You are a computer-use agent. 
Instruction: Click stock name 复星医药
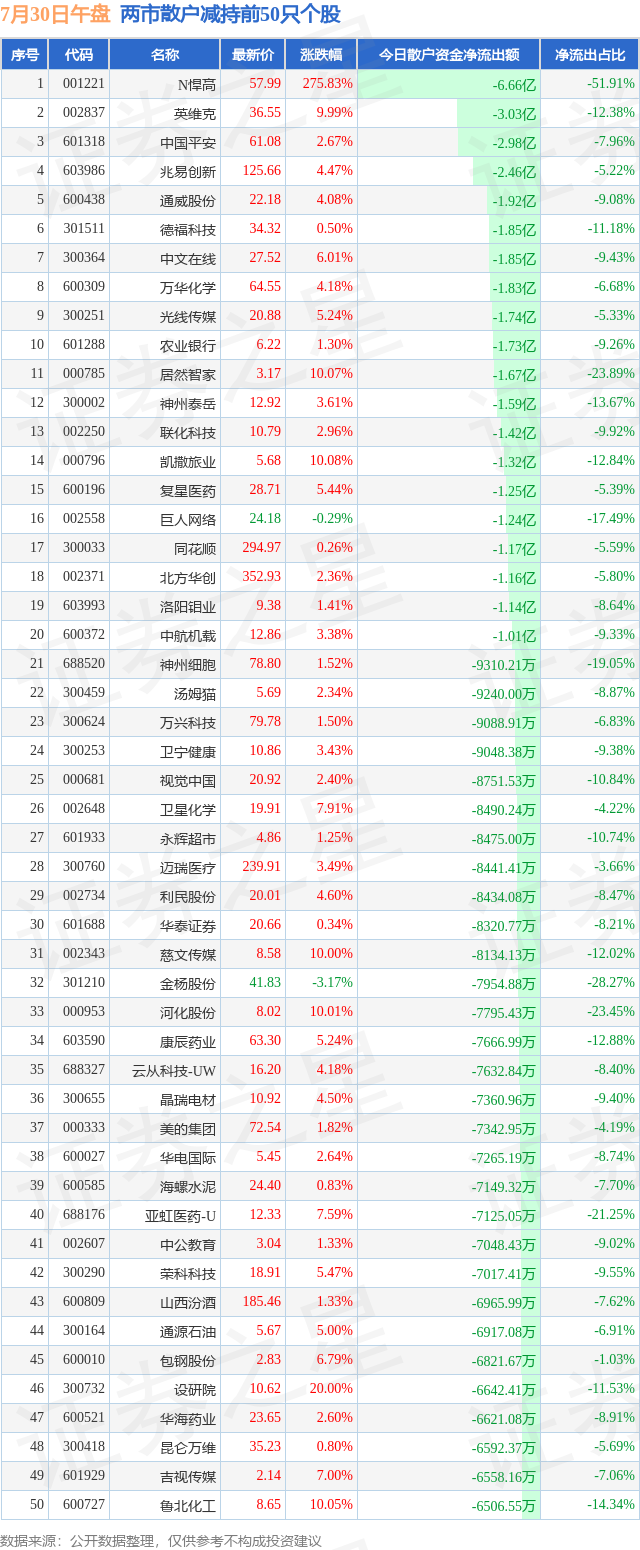pos(188,490)
